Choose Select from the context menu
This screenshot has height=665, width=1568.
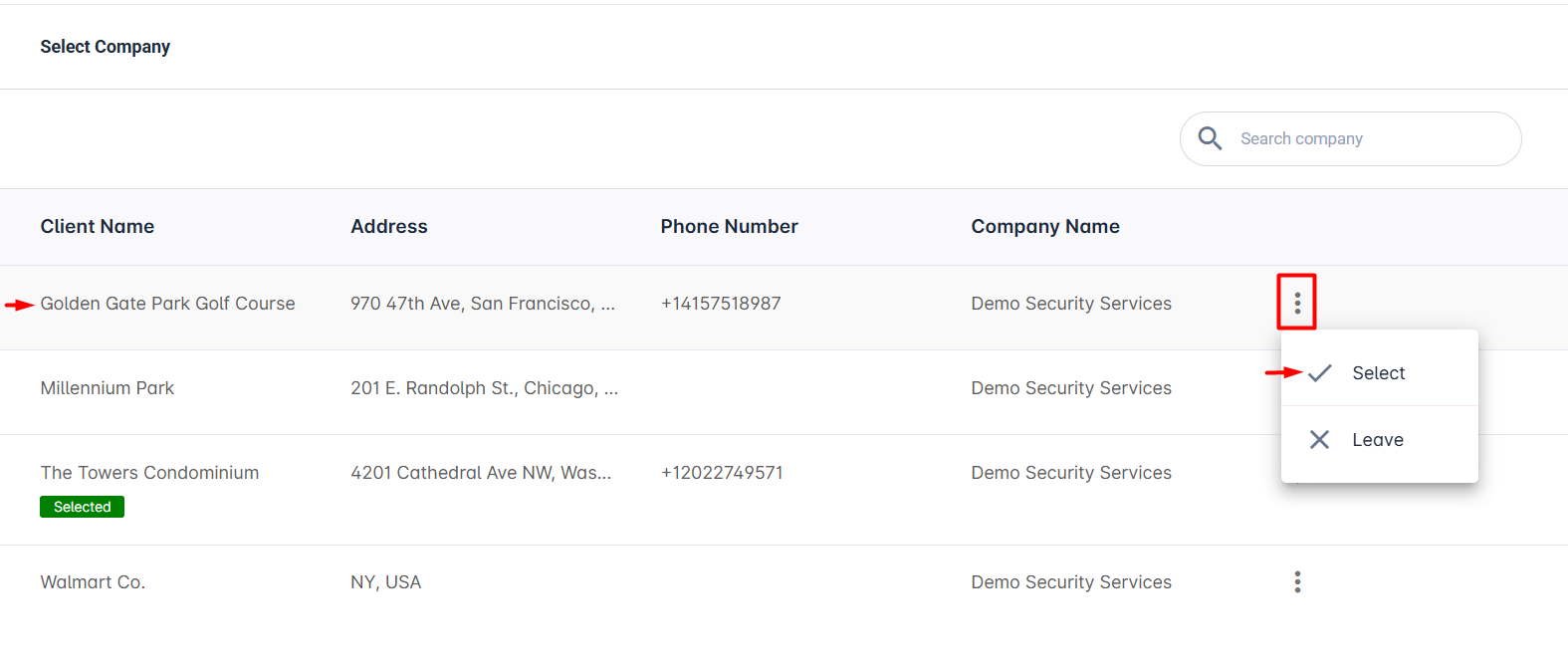1379,373
